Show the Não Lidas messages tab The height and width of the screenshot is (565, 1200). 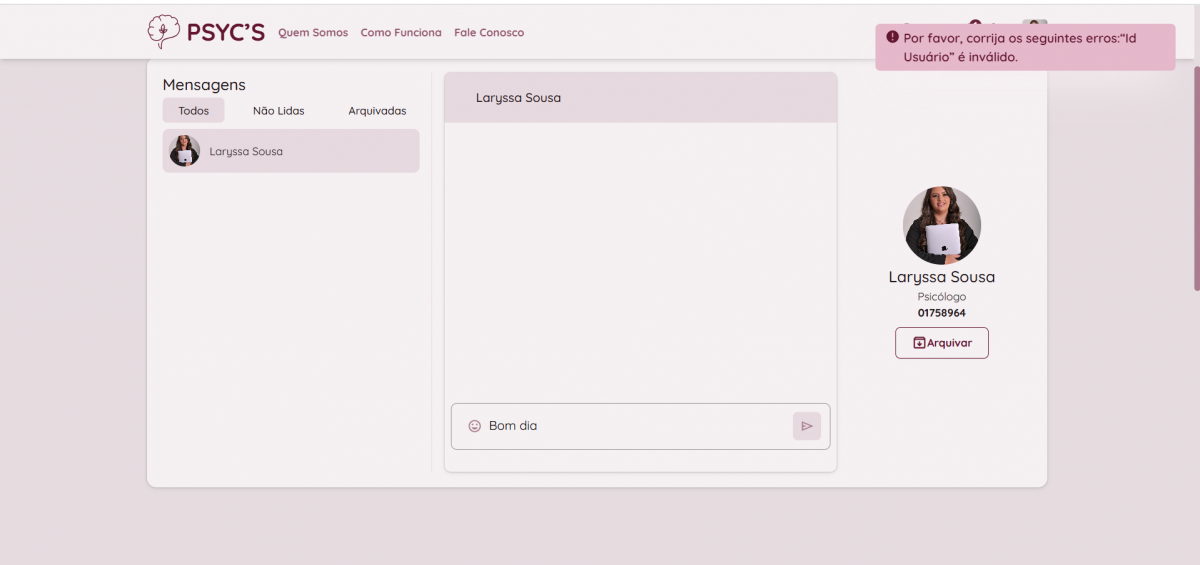tap(278, 111)
